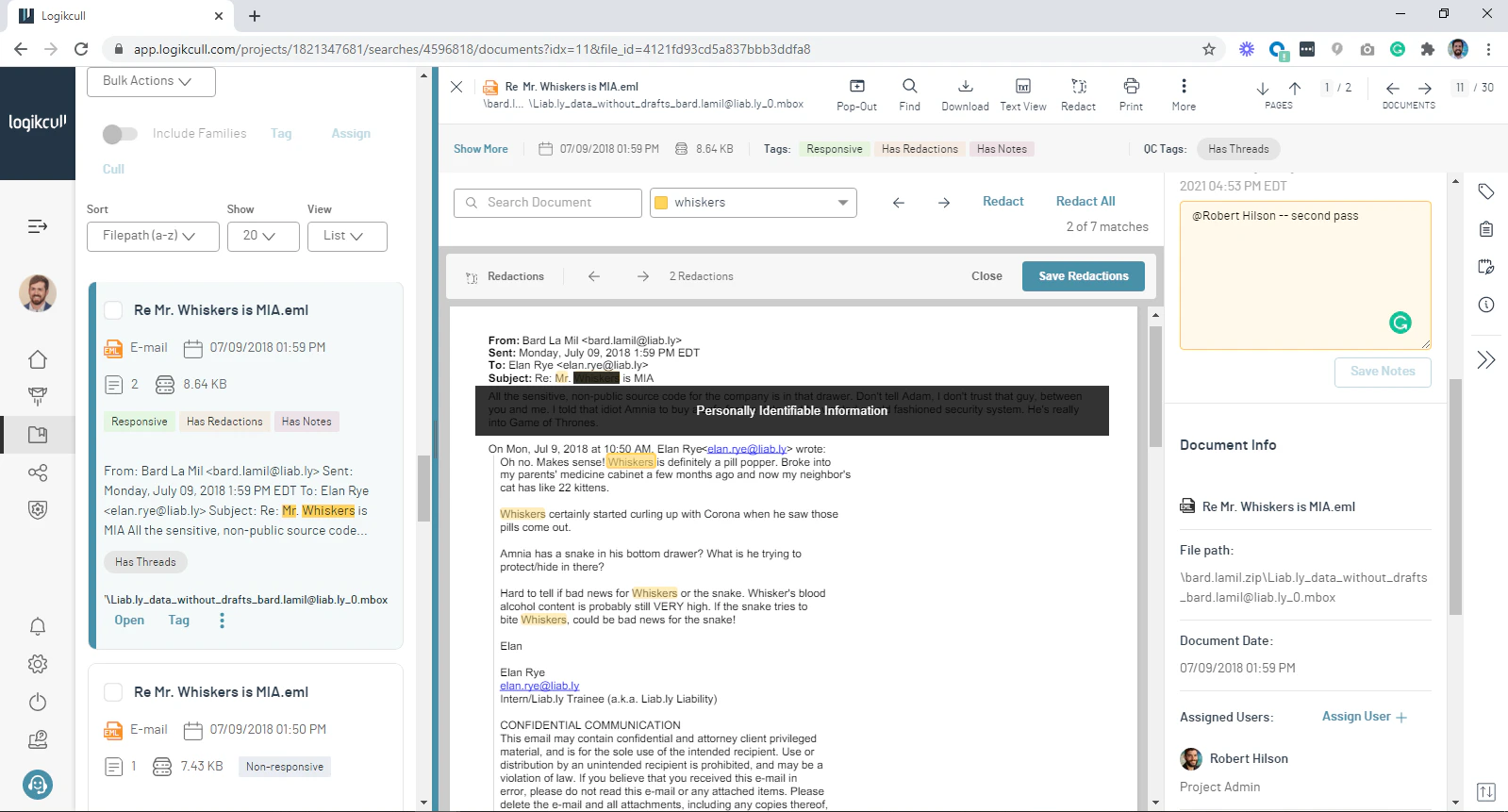This screenshot has width=1508, height=812.
Task: Go to the Home sidebar icon
Action: pos(38,359)
